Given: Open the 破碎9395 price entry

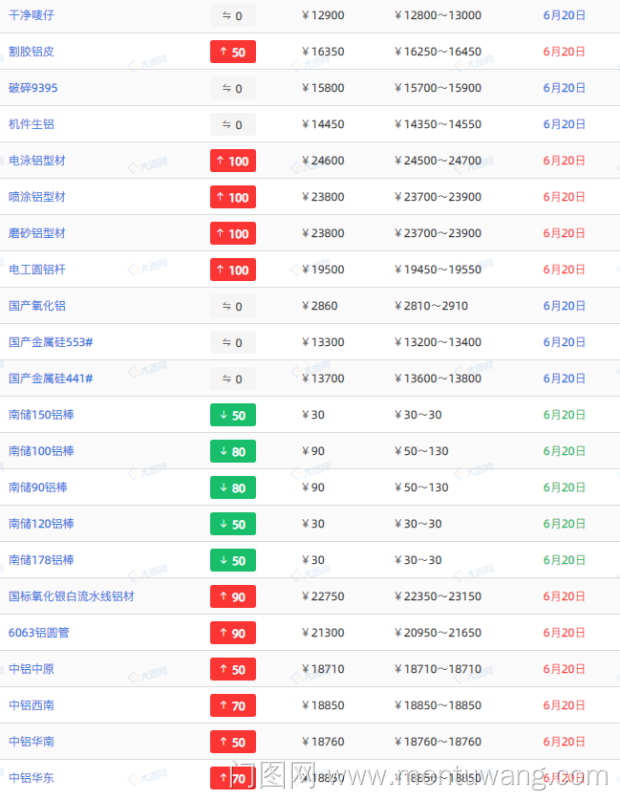Looking at the screenshot, I should [x=33, y=88].
